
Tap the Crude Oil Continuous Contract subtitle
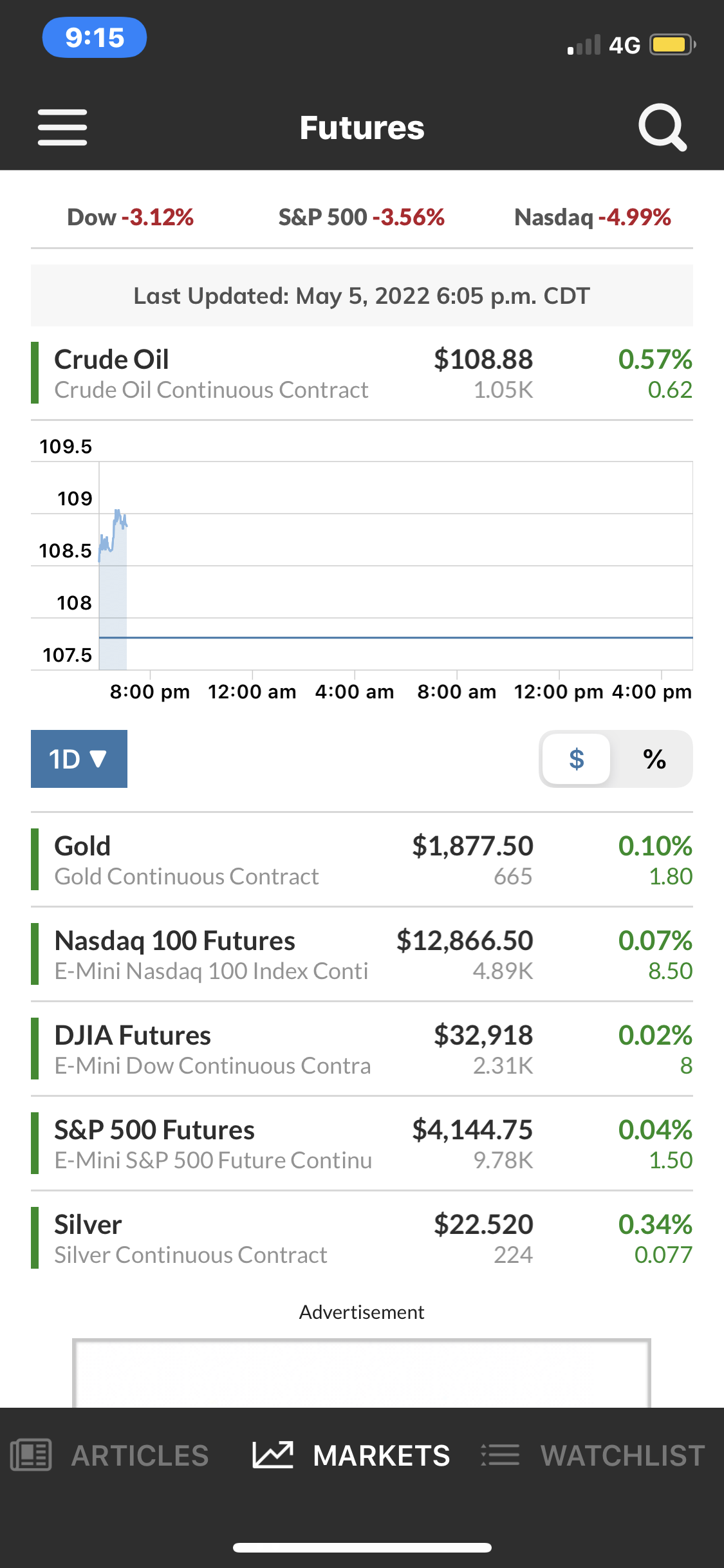pos(211,390)
